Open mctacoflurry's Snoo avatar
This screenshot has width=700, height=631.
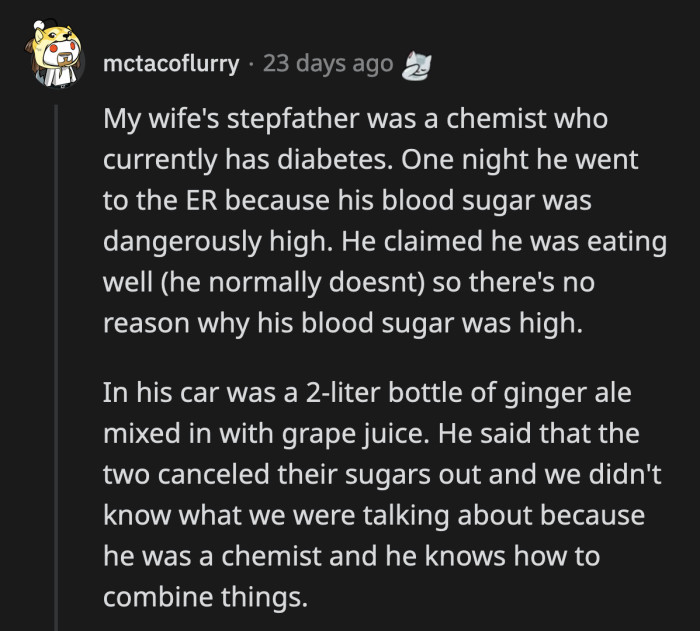pos(55,53)
